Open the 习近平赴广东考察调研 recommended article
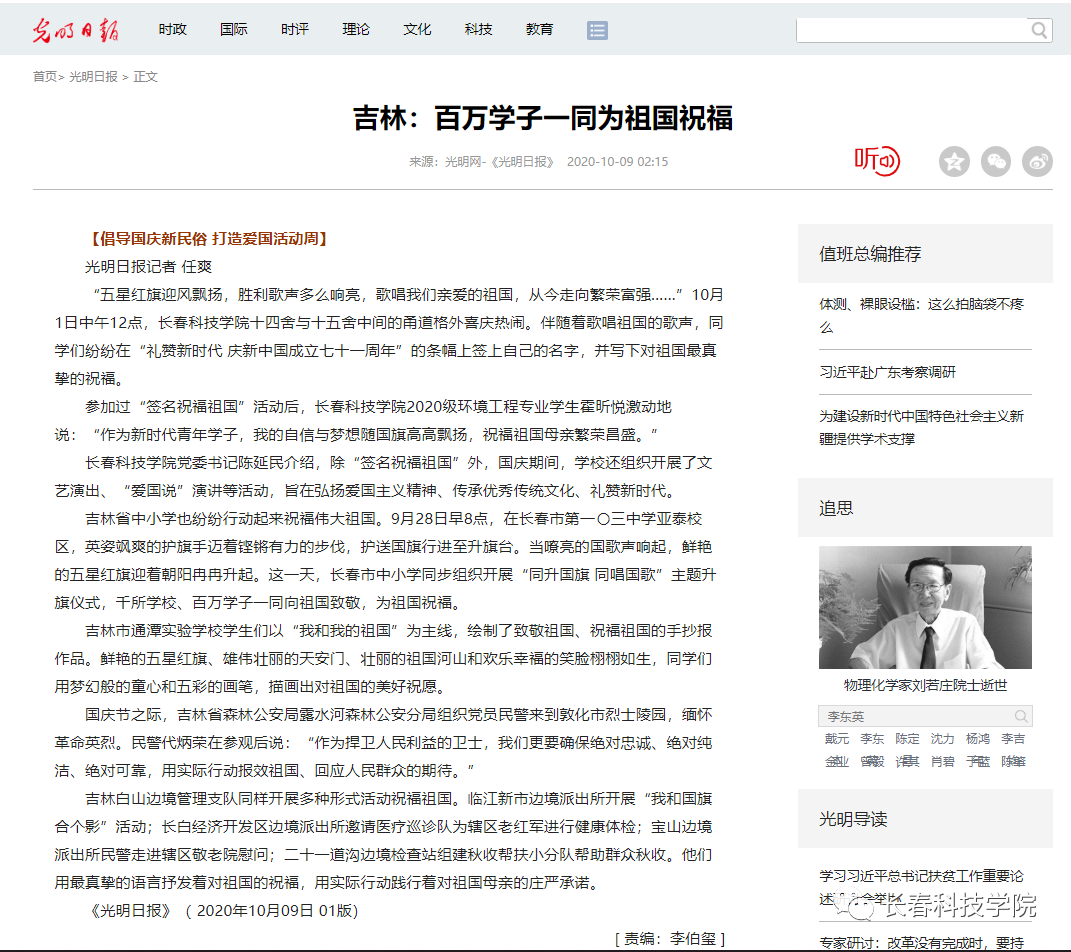This screenshot has width=1071, height=952. tap(887, 372)
